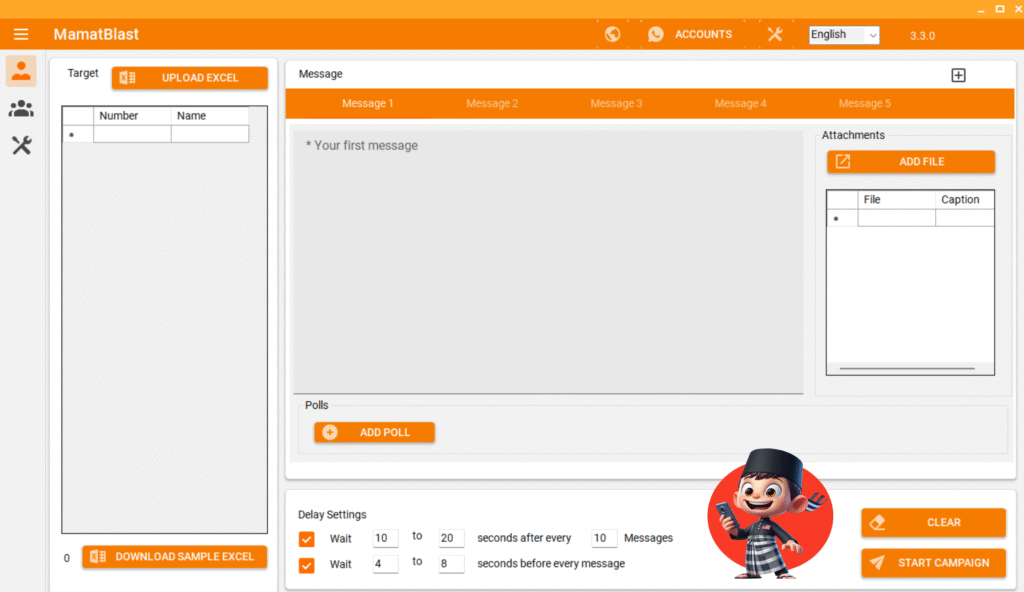Image resolution: width=1024 pixels, height=592 pixels.
Task: Open the sidebar settings tools icon
Action: [21, 146]
